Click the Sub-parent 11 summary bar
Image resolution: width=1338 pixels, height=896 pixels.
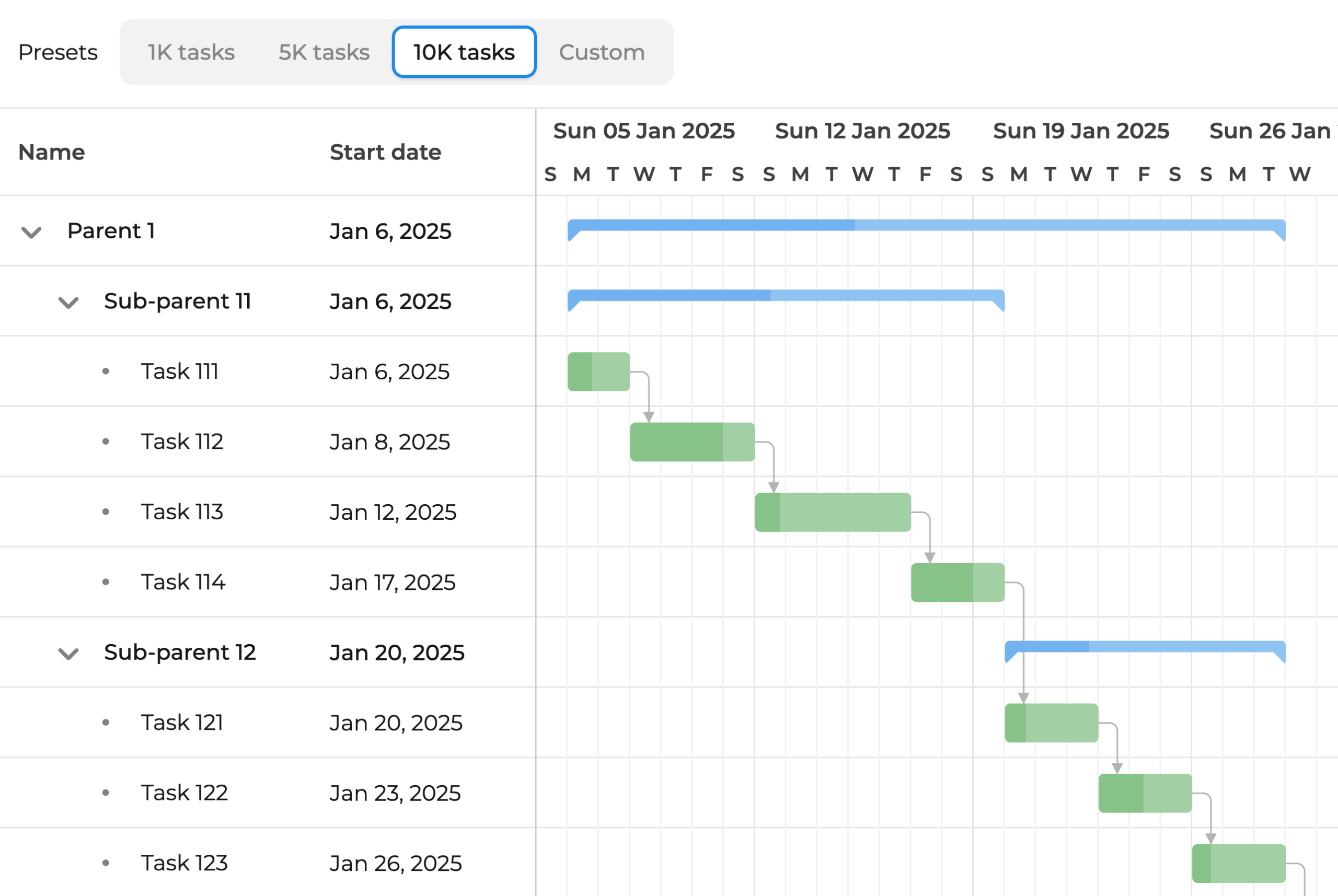click(786, 295)
